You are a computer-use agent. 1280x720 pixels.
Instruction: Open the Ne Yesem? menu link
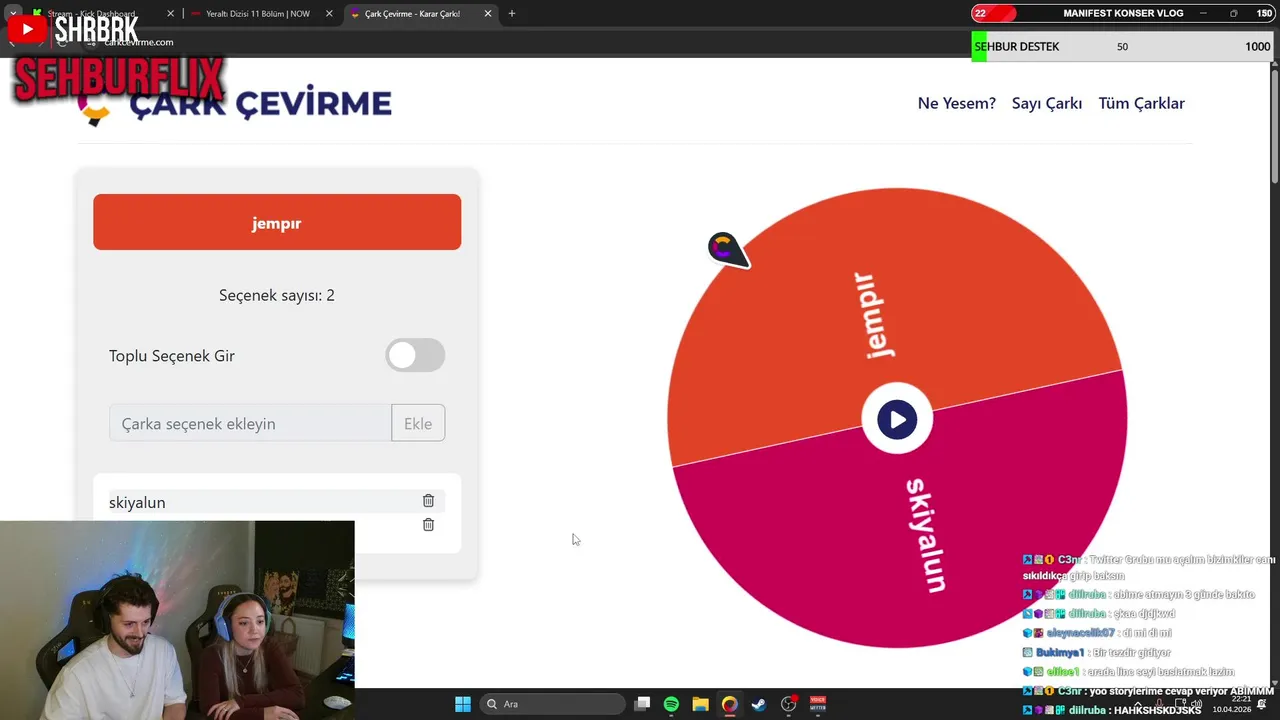tap(957, 103)
